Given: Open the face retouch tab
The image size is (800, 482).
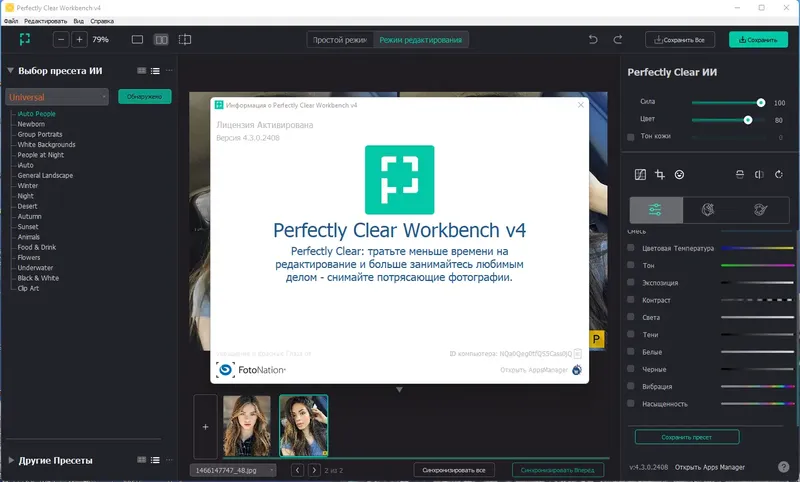Looking at the screenshot, I should 708,210.
